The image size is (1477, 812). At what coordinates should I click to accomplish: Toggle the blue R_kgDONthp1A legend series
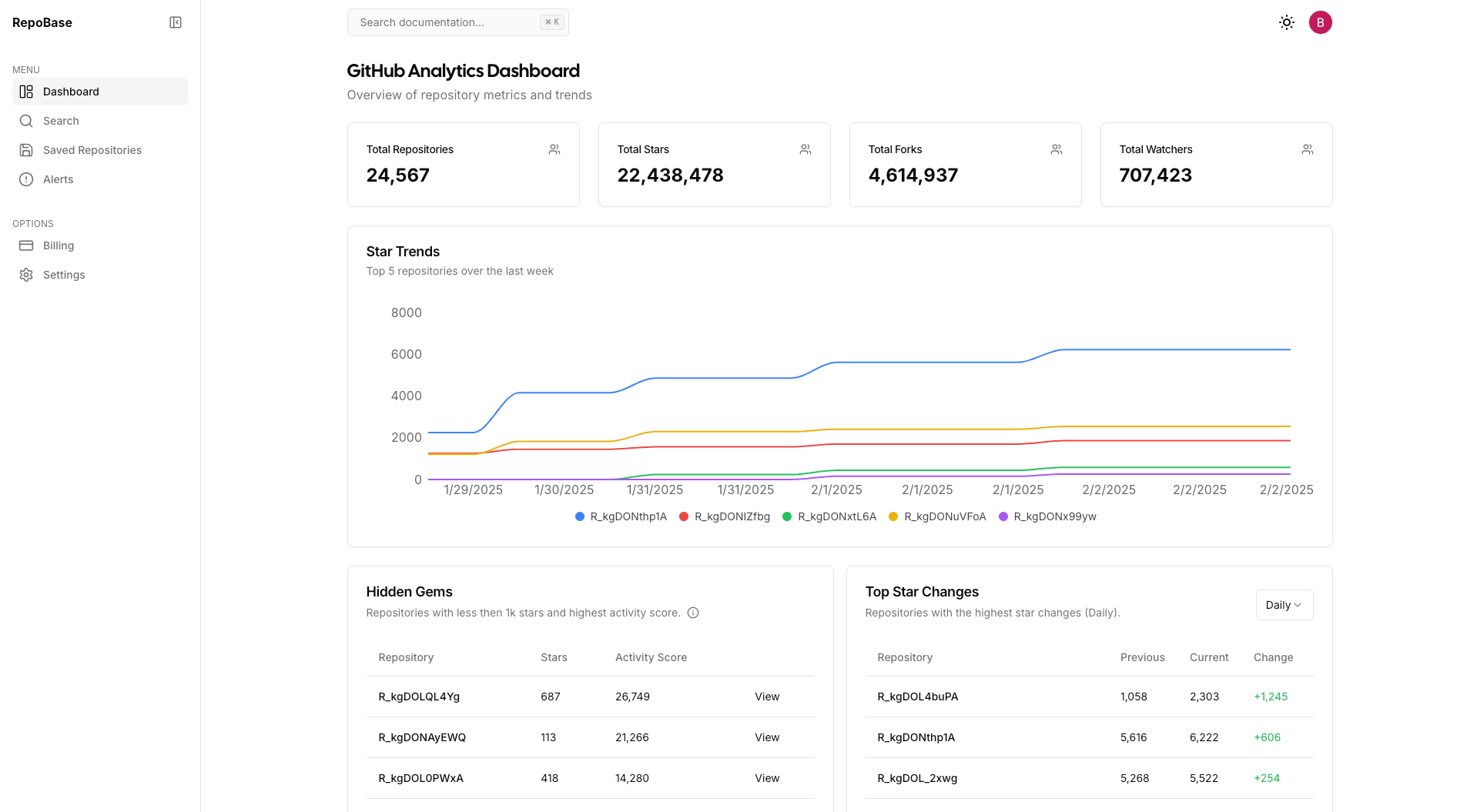(621, 516)
